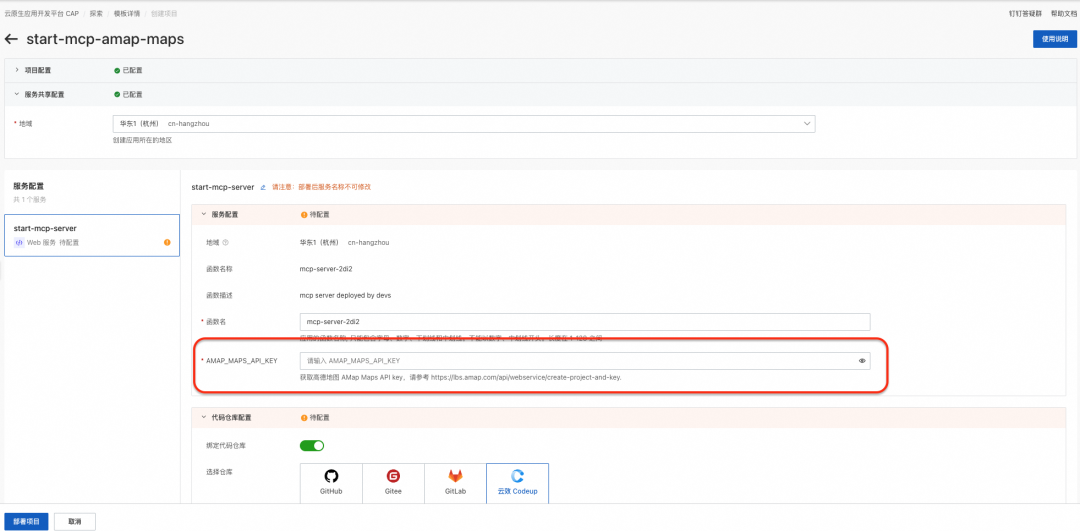Expand the 项目配置 section
This screenshot has width=1080, height=531.
(17, 70)
